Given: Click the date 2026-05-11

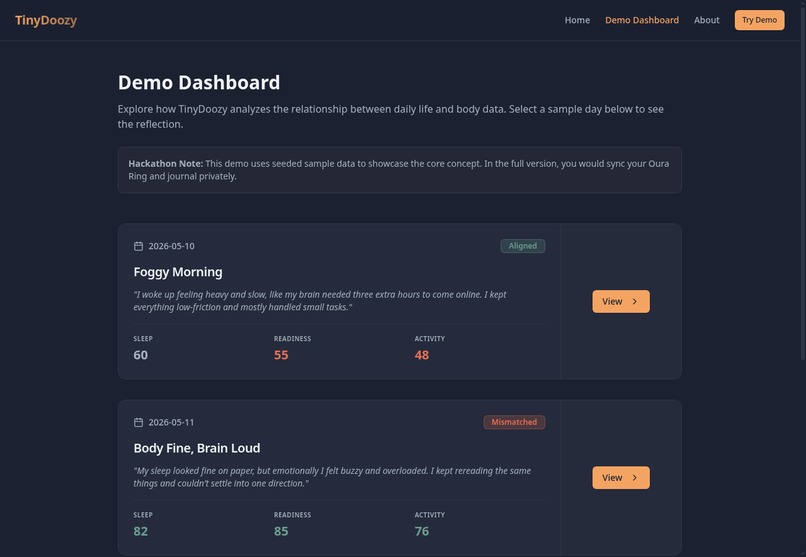Looking at the screenshot, I should (x=172, y=422).
